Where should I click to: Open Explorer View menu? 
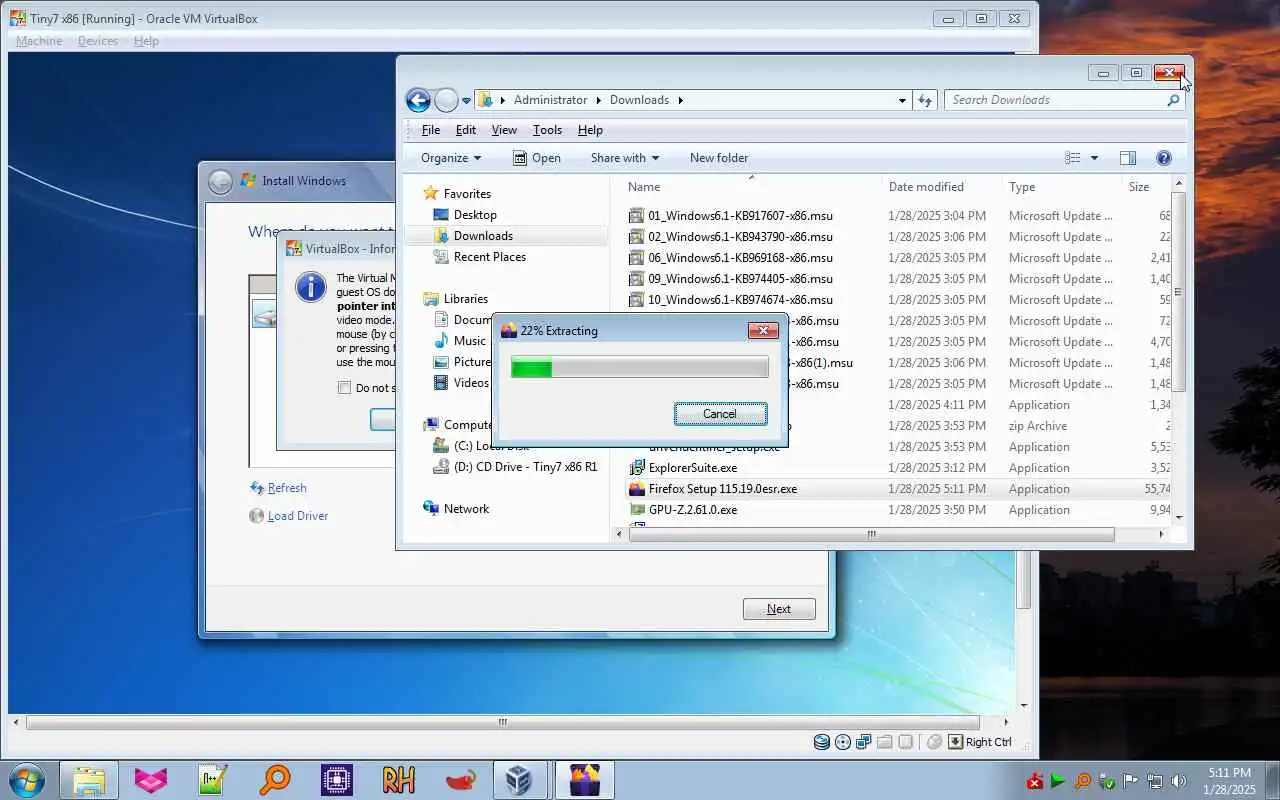504,130
